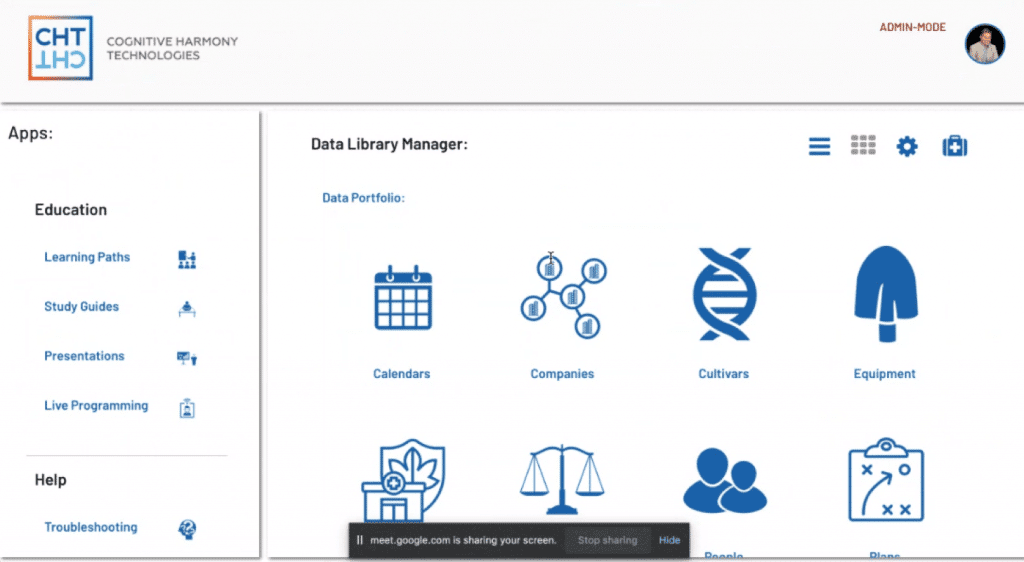Screen dimensions: 1024x562
Task: Open the Calendars data library icon
Action: tap(401, 301)
